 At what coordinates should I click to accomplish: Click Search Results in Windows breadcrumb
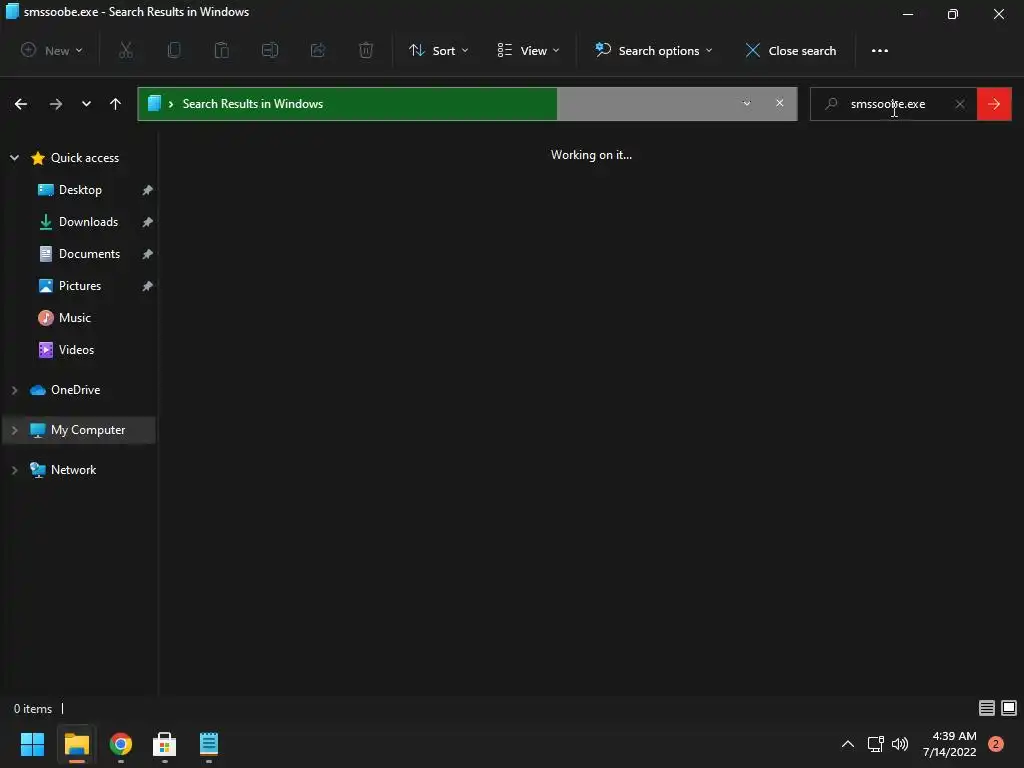tap(253, 104)
